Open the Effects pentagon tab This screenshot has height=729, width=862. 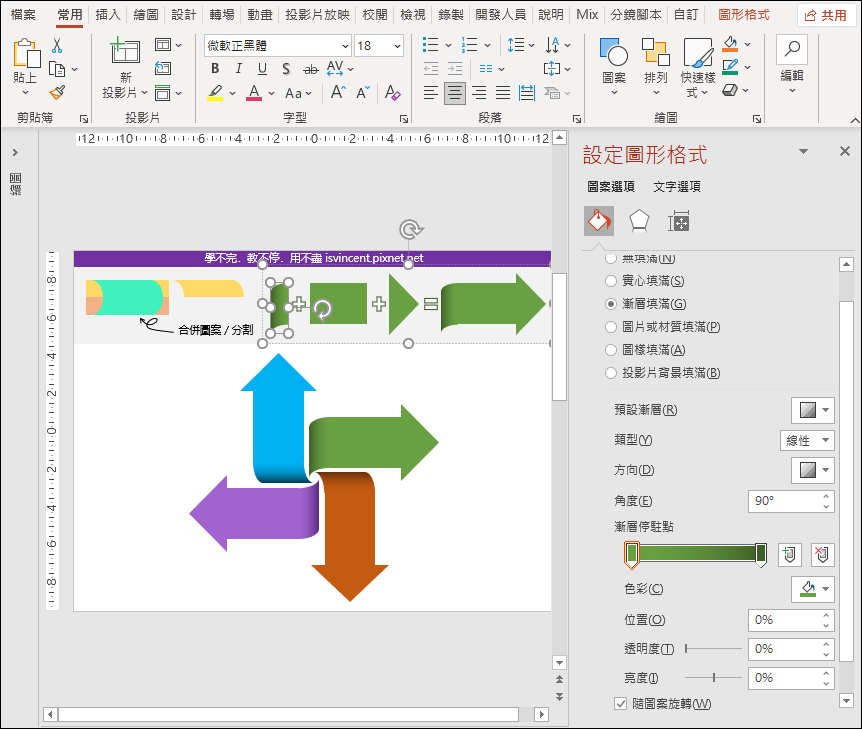[x=639, y=221]
